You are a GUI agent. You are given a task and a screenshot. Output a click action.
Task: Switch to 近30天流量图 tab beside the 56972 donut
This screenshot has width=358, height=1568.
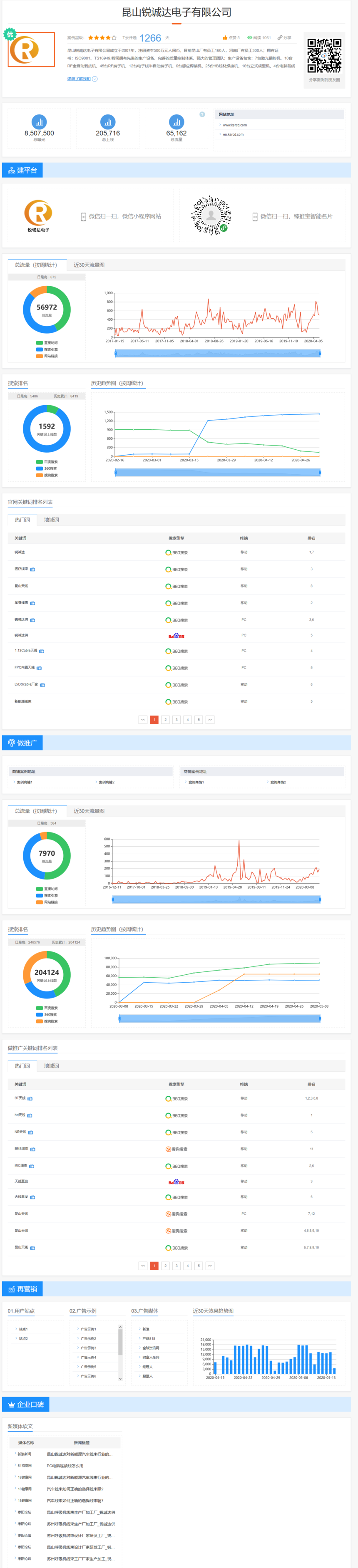pyautogui.click(x=89, y=265)
